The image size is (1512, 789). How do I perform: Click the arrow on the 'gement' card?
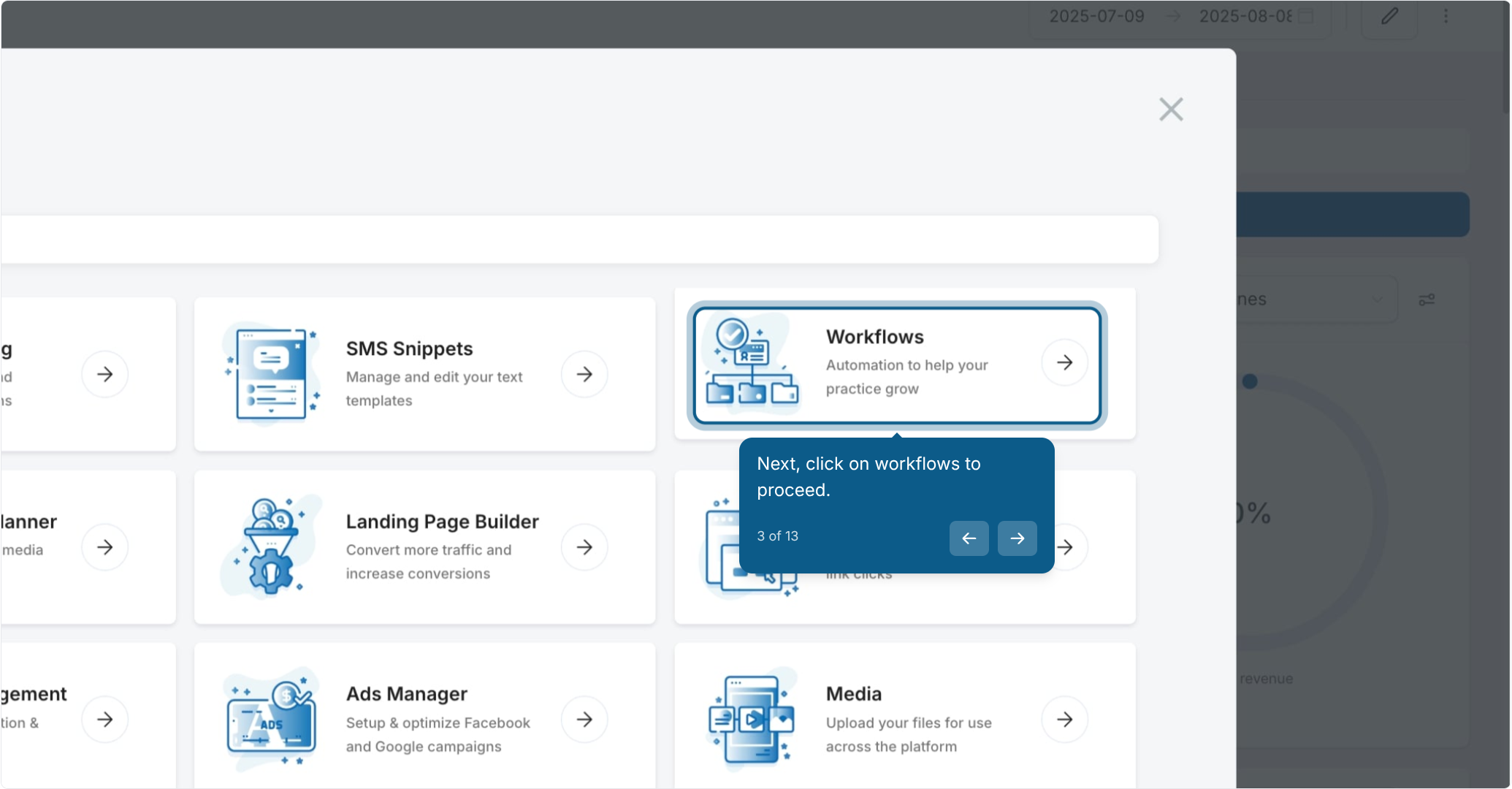(x=104, y=720)
